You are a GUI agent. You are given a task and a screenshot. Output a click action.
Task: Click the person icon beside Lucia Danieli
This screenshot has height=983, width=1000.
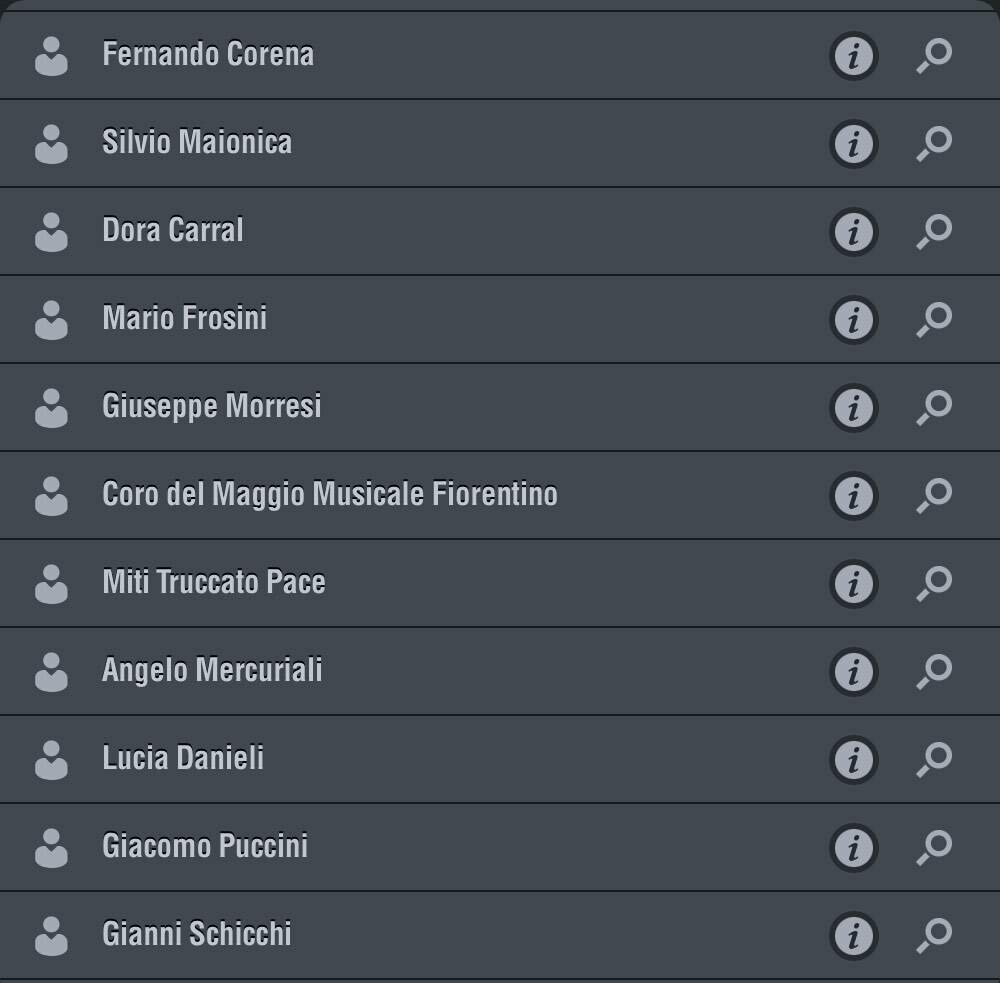click(51, 760)
